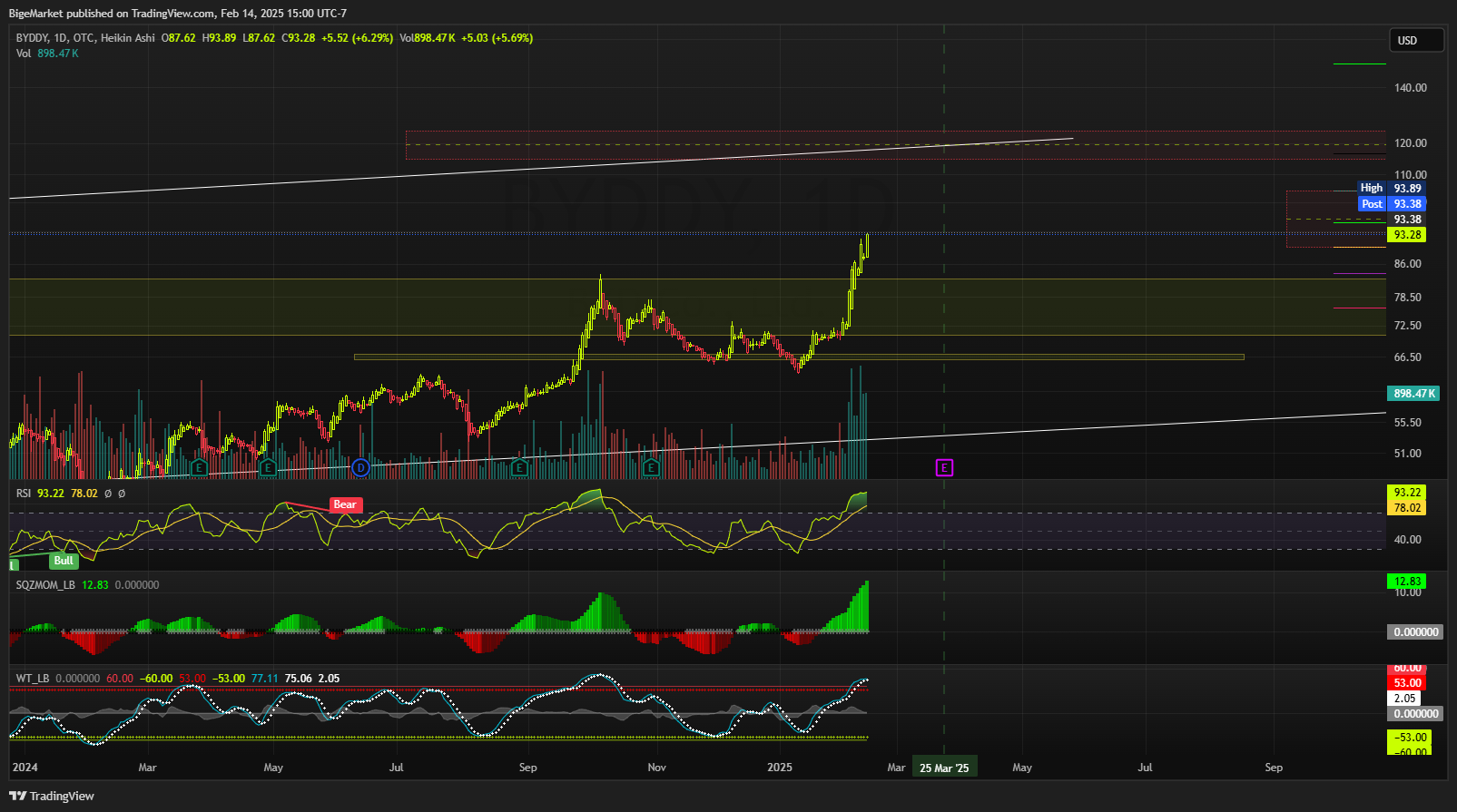Click the red Bear divergence label
1457x812 pixels.
[x=345, y=504]
